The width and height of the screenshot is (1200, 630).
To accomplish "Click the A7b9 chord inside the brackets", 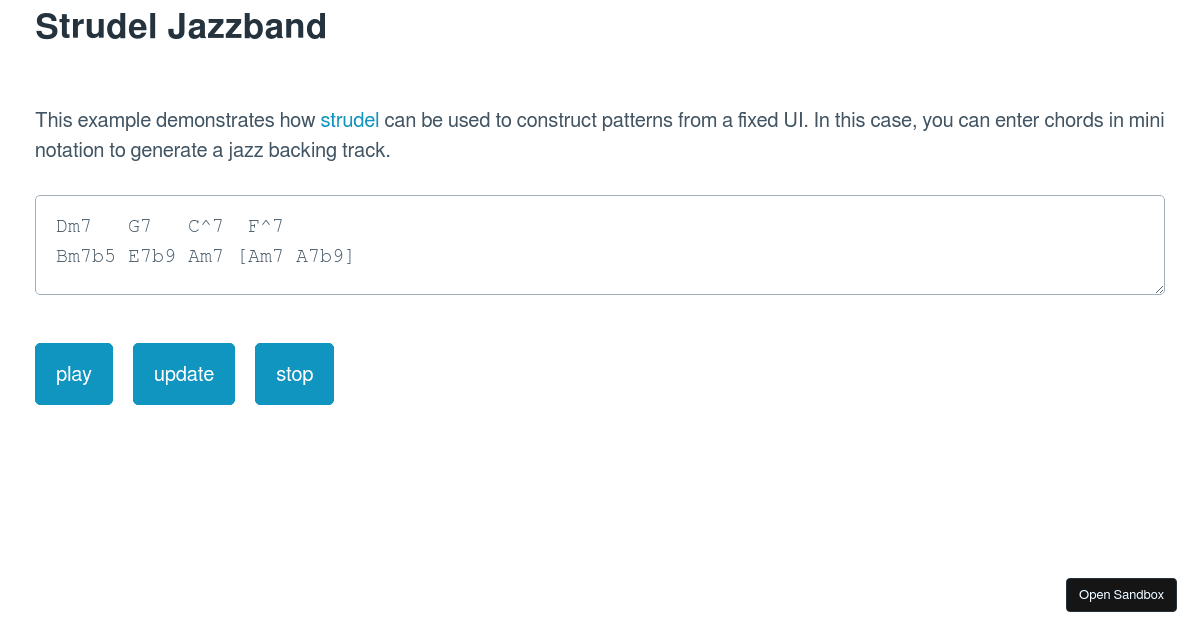I will click(x=319, y=256).
